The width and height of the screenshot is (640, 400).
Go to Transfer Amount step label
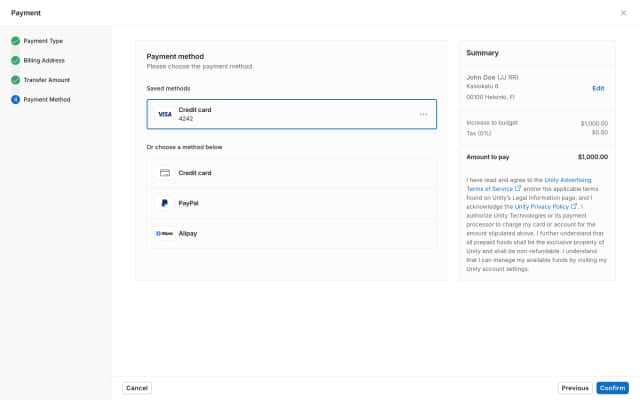tap(47, 80)
